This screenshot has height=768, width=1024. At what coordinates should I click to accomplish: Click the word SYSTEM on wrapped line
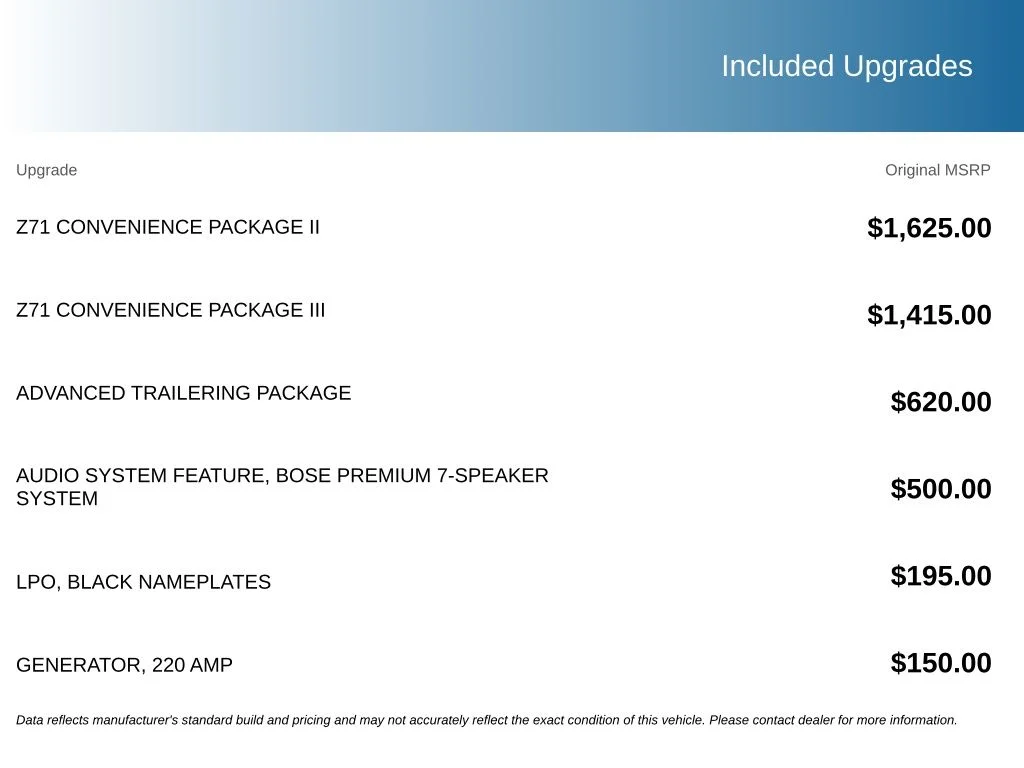(57, 499)
